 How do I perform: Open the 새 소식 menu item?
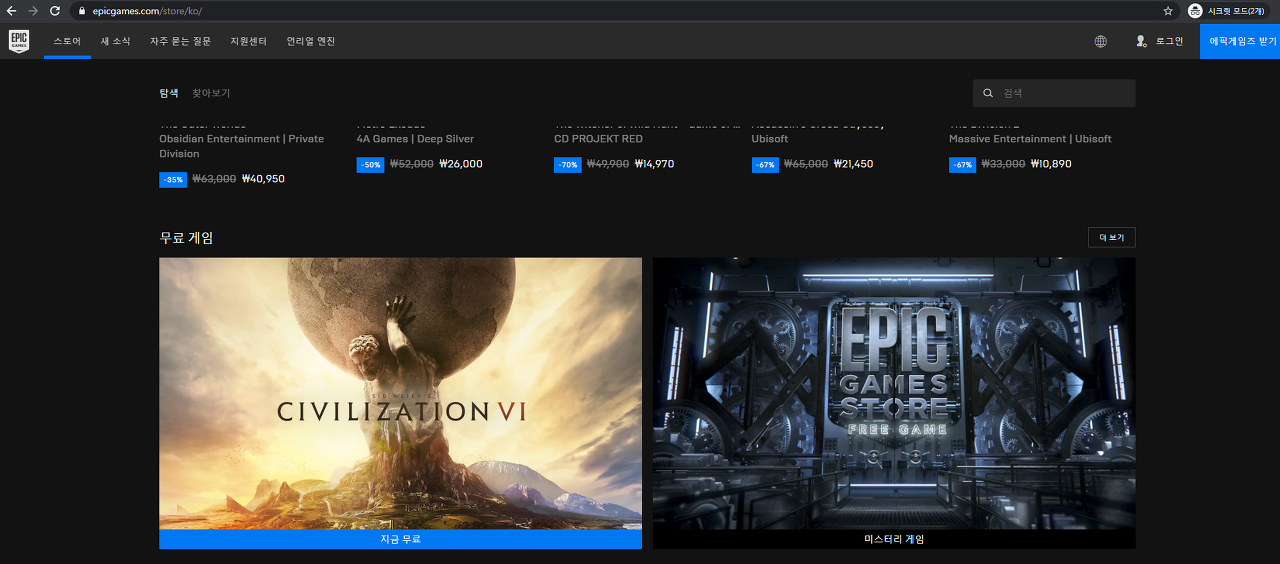(115, 41)
